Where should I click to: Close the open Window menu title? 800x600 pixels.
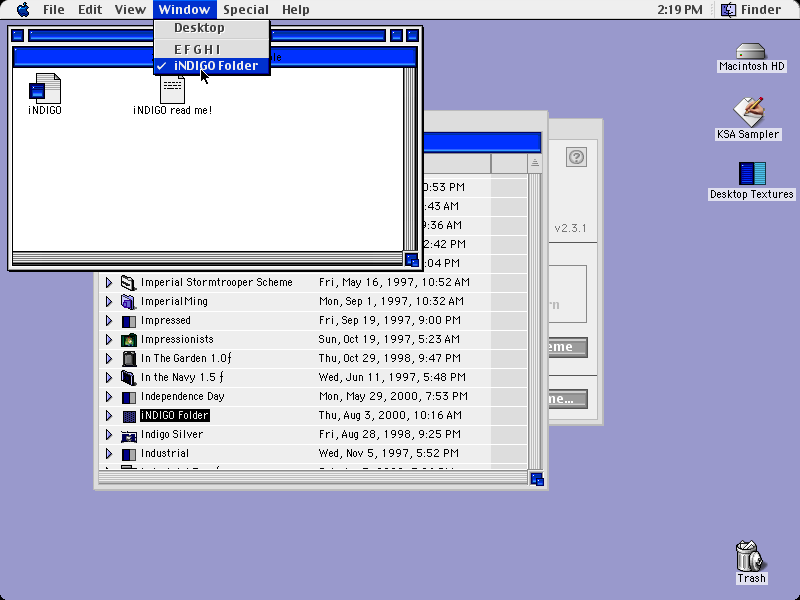(x=184, y=10)
